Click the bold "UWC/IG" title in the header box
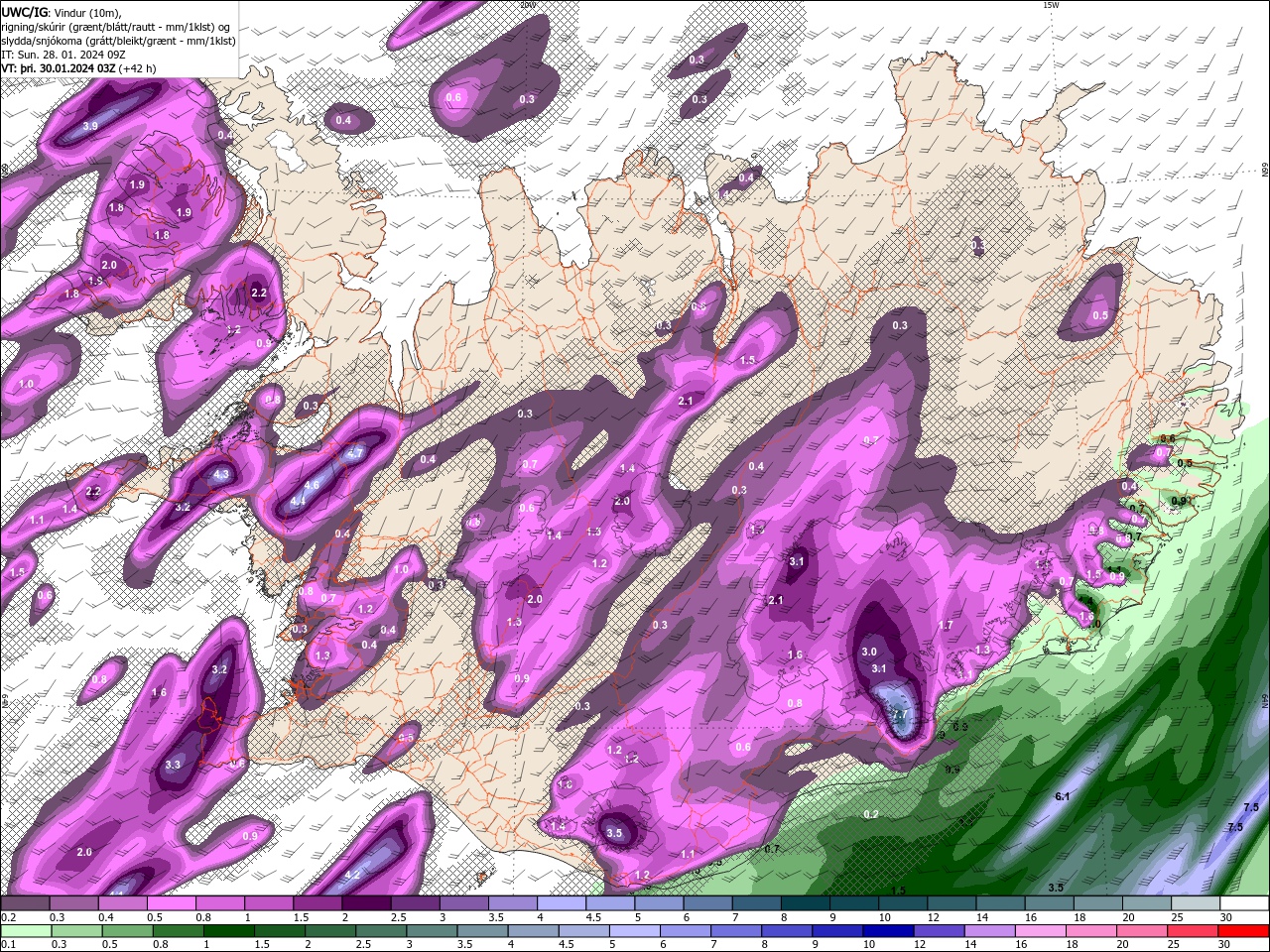The image size is (1270, 952). [x=24, y=12]
